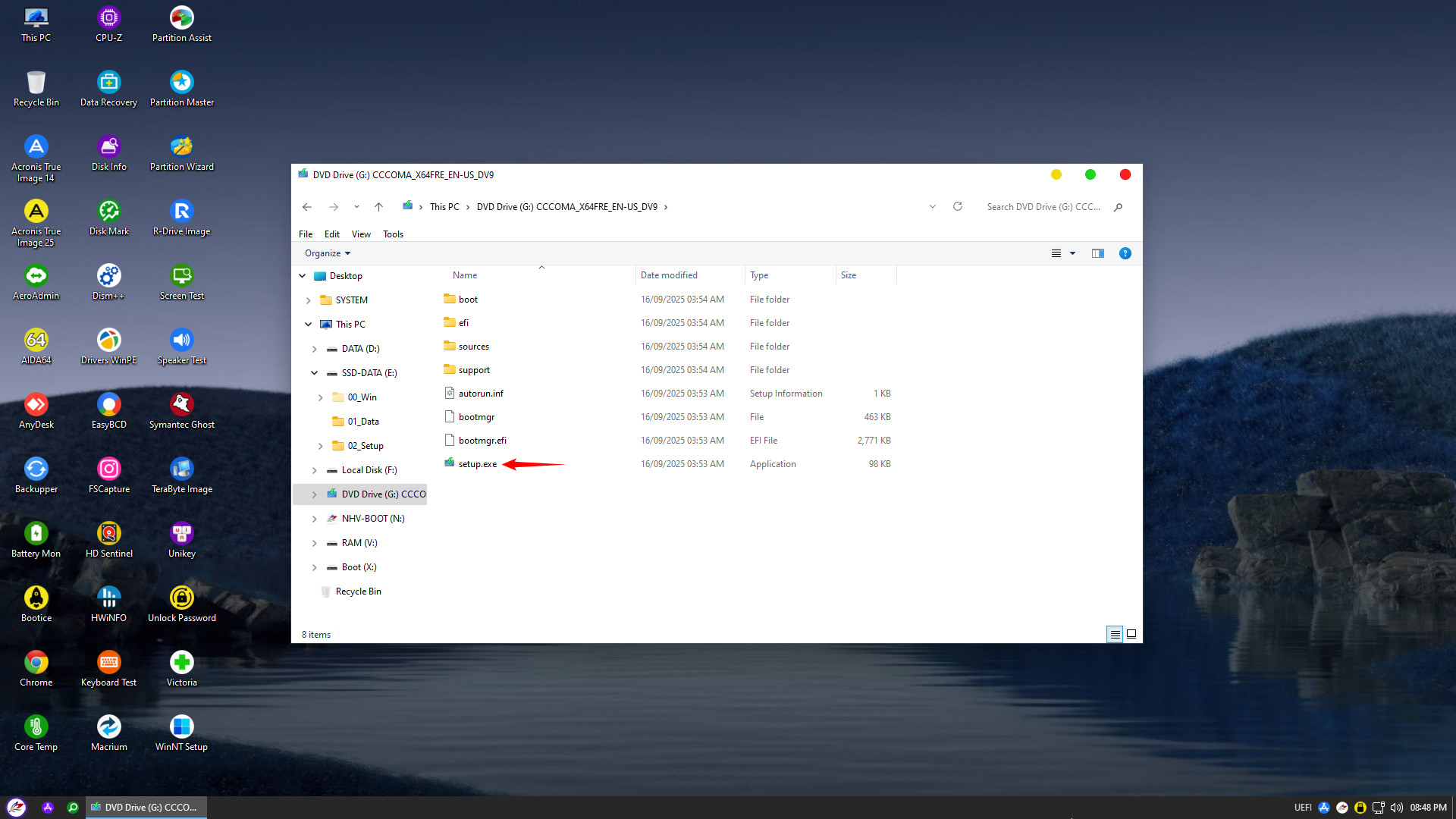Open the View menu
The image size is (1456, 819).
pyautogui.click(x=361, y=234)
